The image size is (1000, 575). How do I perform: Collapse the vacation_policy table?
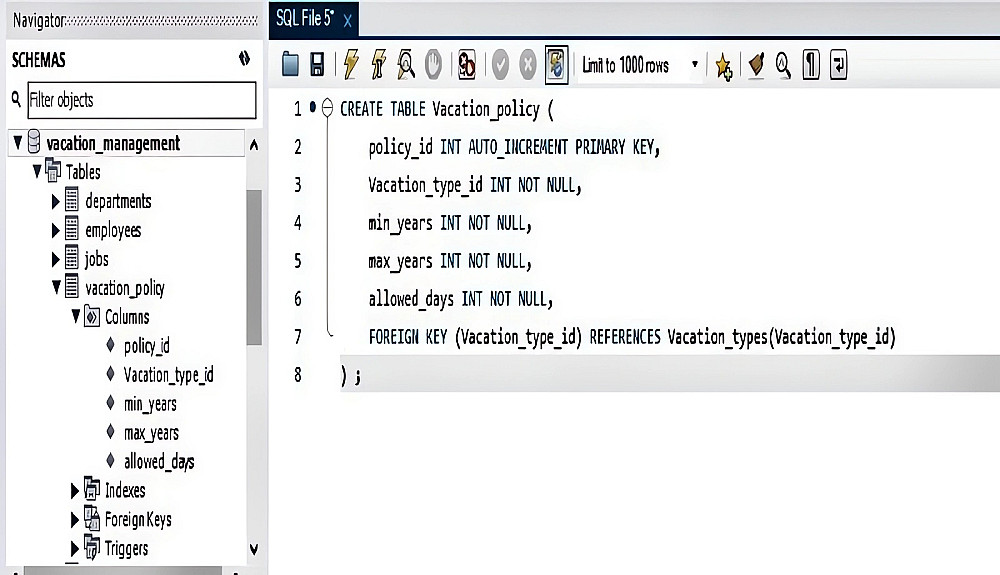tap(56, 287)
